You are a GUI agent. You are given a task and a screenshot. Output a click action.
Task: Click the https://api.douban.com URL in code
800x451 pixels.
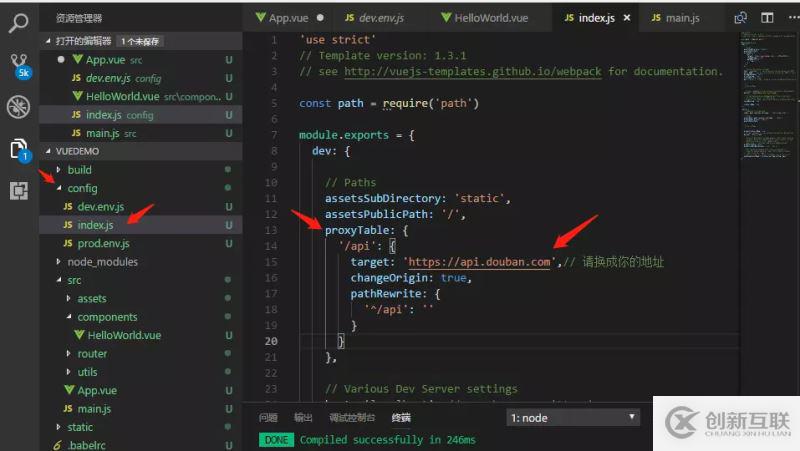click(x=480, y=262)
